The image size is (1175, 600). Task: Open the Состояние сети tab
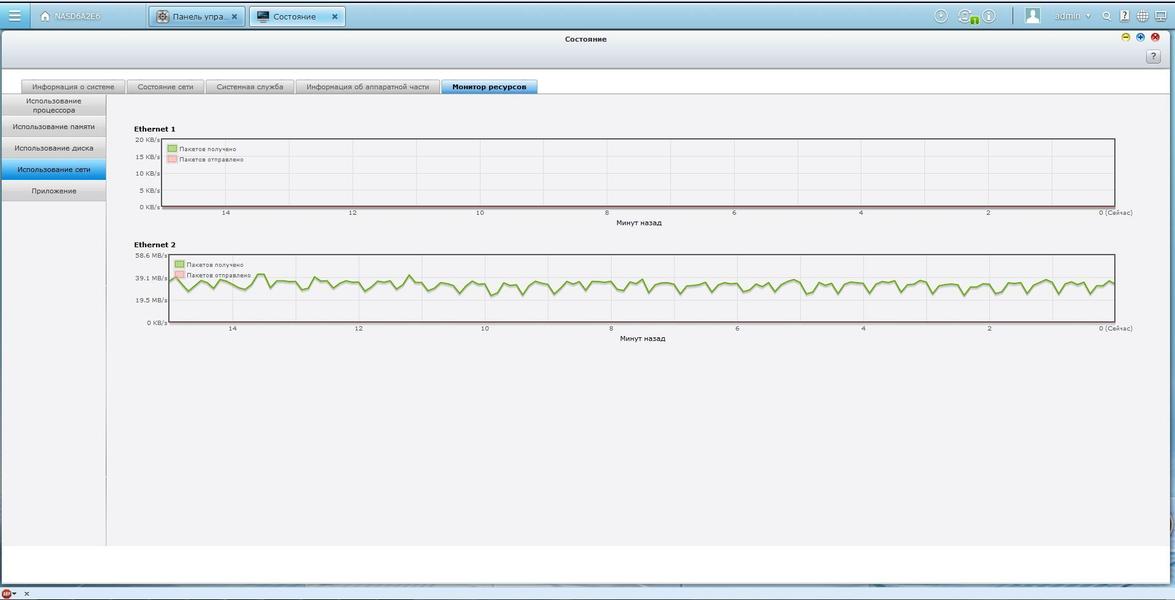point(165,87)
